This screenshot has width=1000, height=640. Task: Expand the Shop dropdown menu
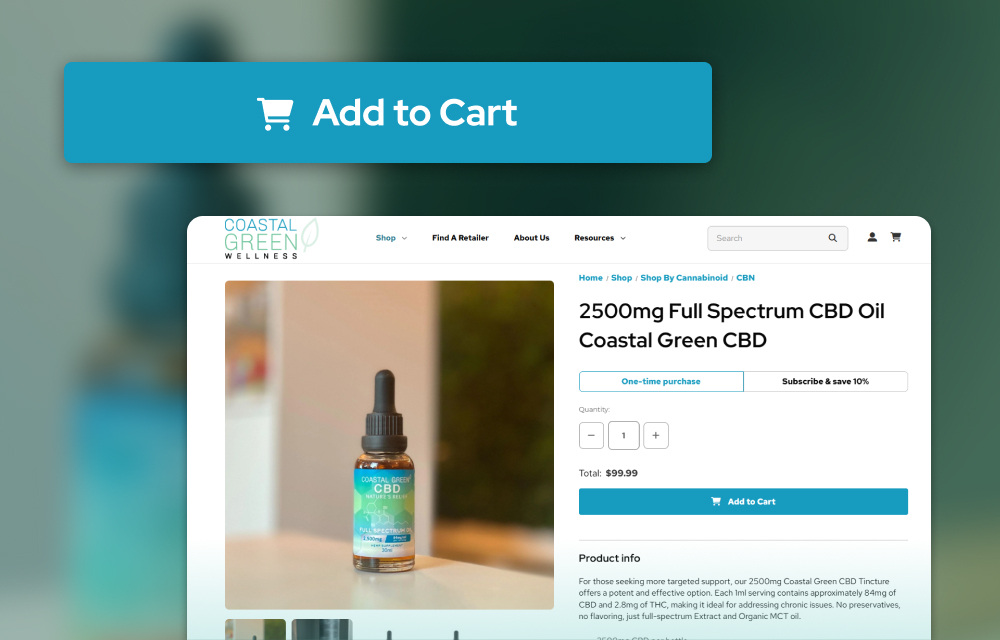click(x=391, y=238)
